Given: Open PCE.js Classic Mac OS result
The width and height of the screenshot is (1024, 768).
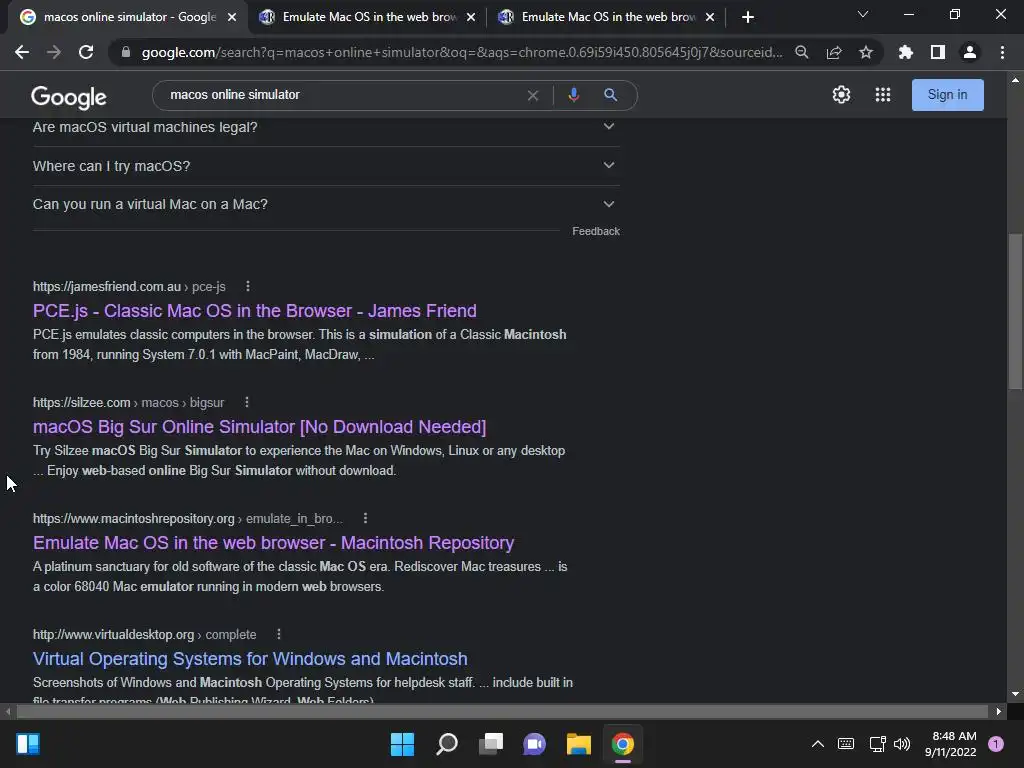Looking at the screenshot, I should pos(255,311).
